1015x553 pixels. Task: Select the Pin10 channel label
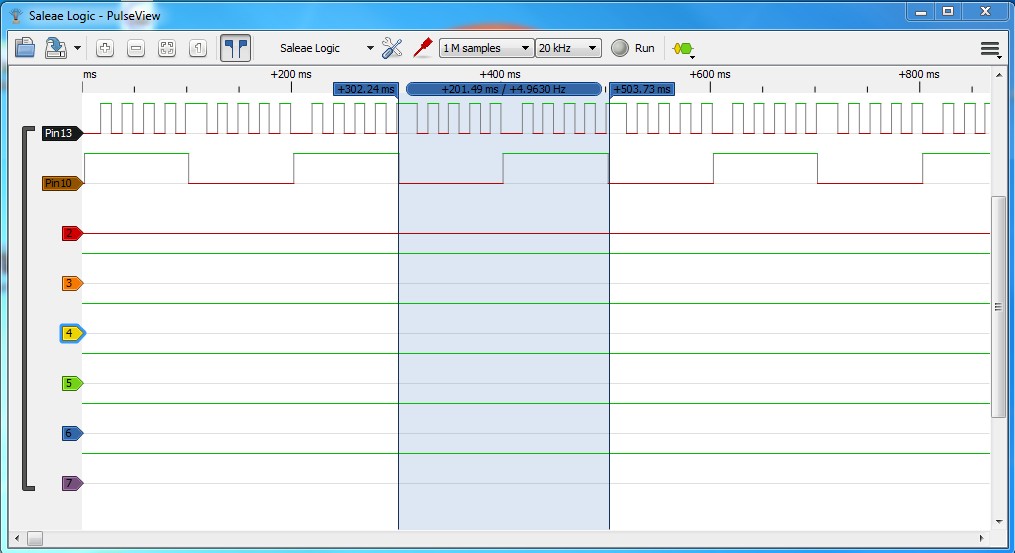60,183
